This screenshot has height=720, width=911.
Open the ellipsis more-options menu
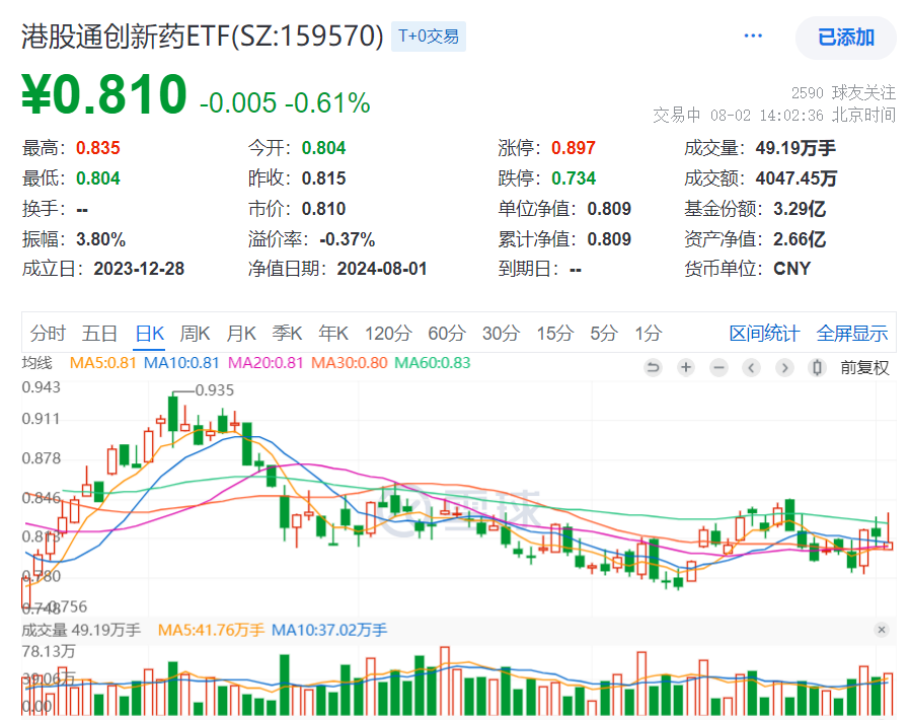[753, 34]
